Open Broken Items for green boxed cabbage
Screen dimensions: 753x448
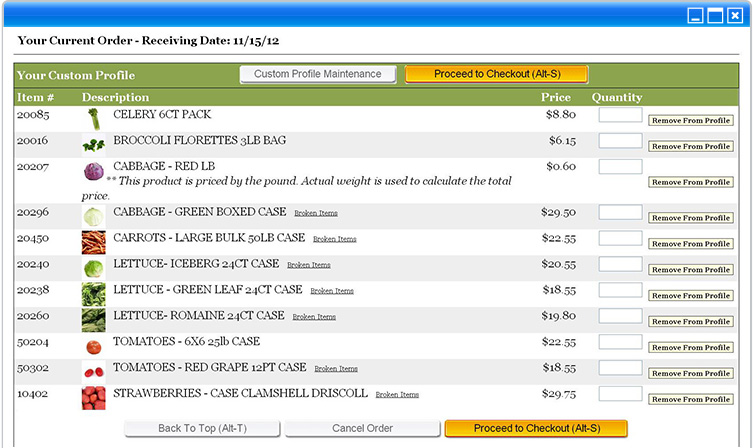point(315,213)
